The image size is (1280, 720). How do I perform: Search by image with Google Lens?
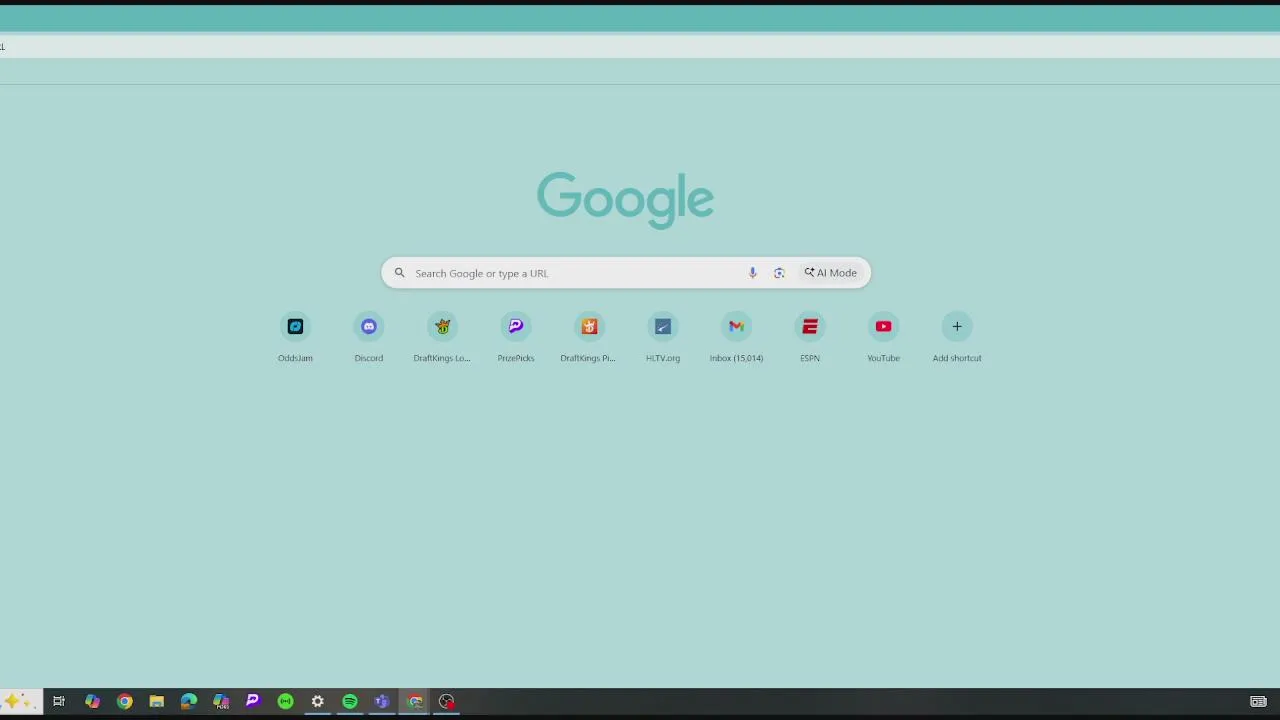(x=779, y=273)
